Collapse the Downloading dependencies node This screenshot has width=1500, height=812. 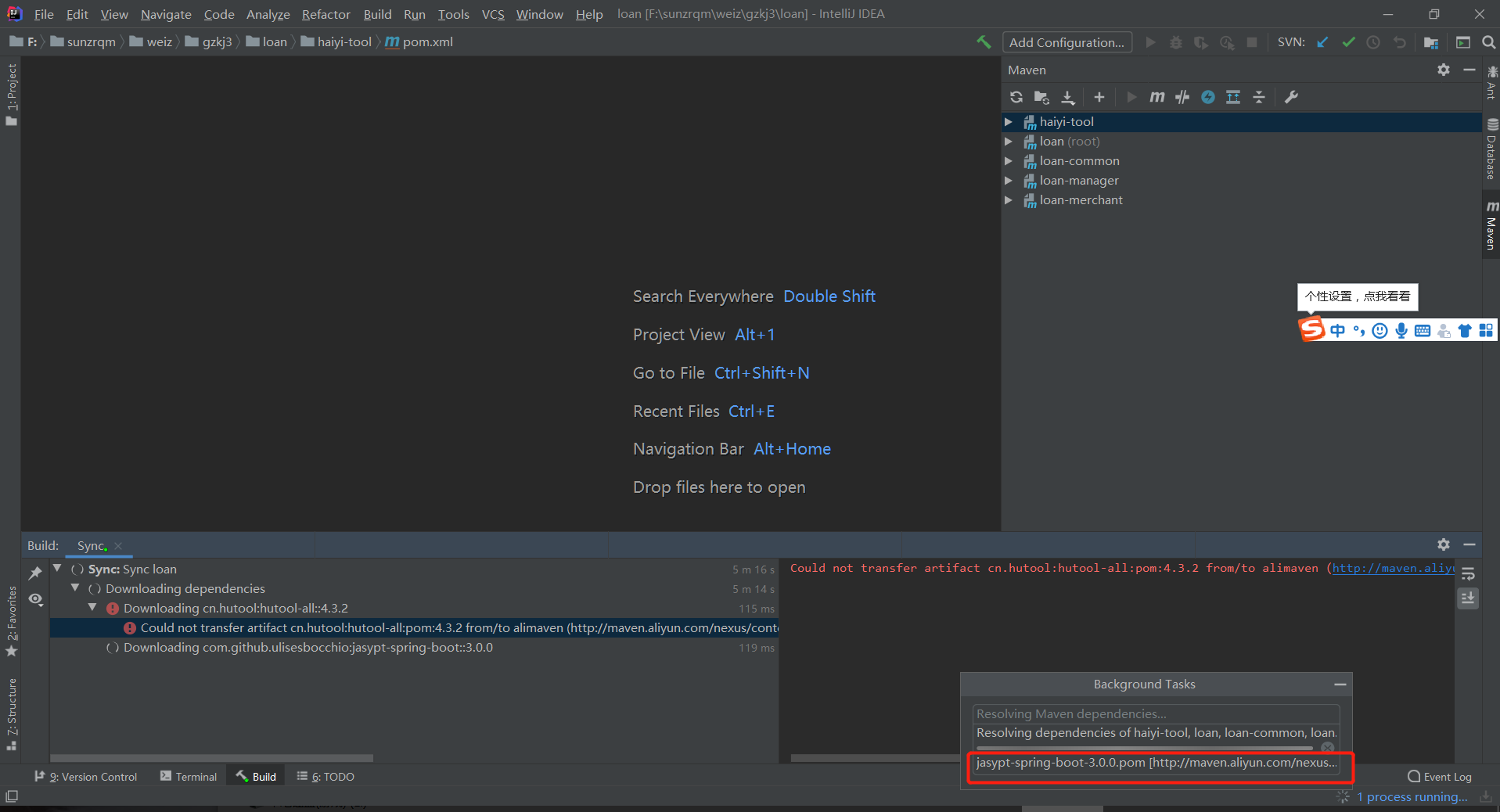[x=75, y=587]
